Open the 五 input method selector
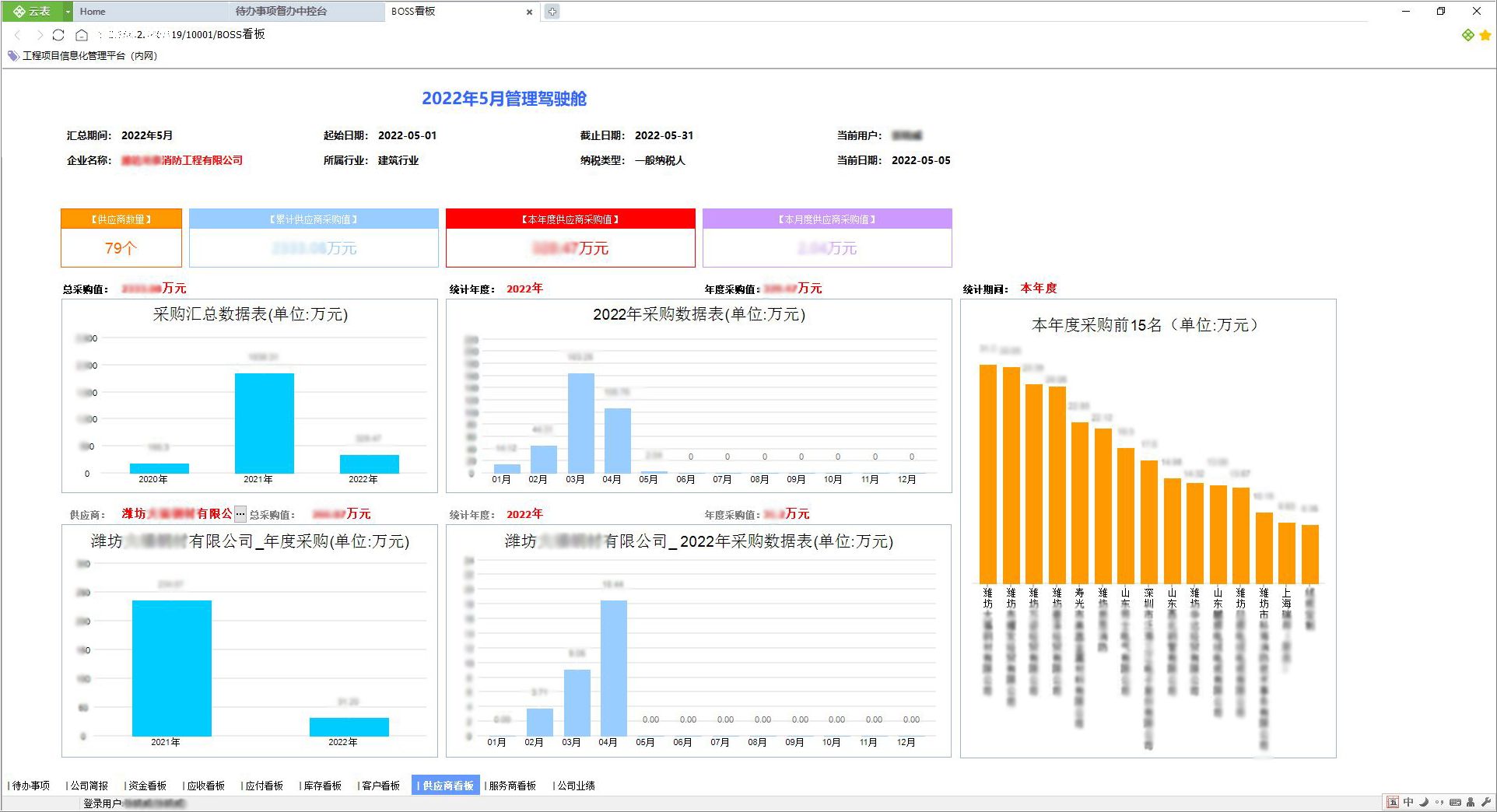This screenshot has width=1497, height=812. tap(1393, 802)
